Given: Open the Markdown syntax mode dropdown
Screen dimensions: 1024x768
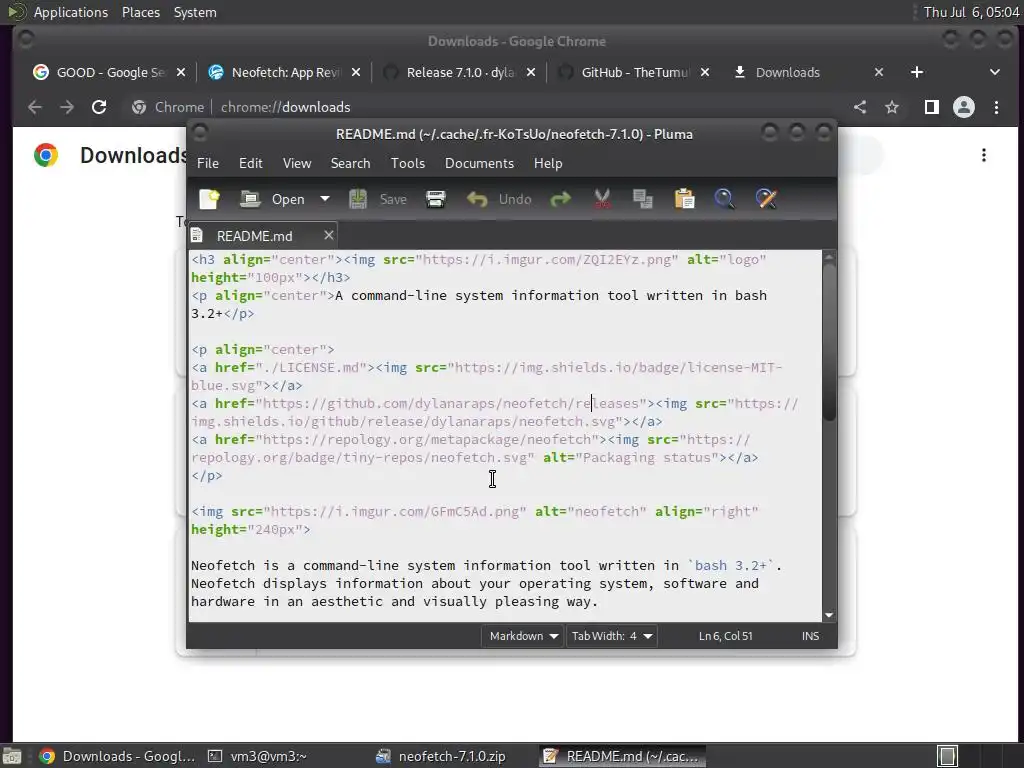Looking at the screenshot, I should 524,636.
